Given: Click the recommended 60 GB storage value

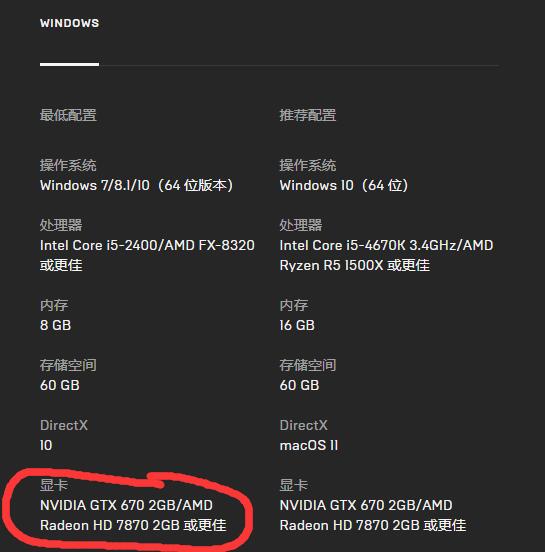Looking at the screenshot, I should coord(299,385).
